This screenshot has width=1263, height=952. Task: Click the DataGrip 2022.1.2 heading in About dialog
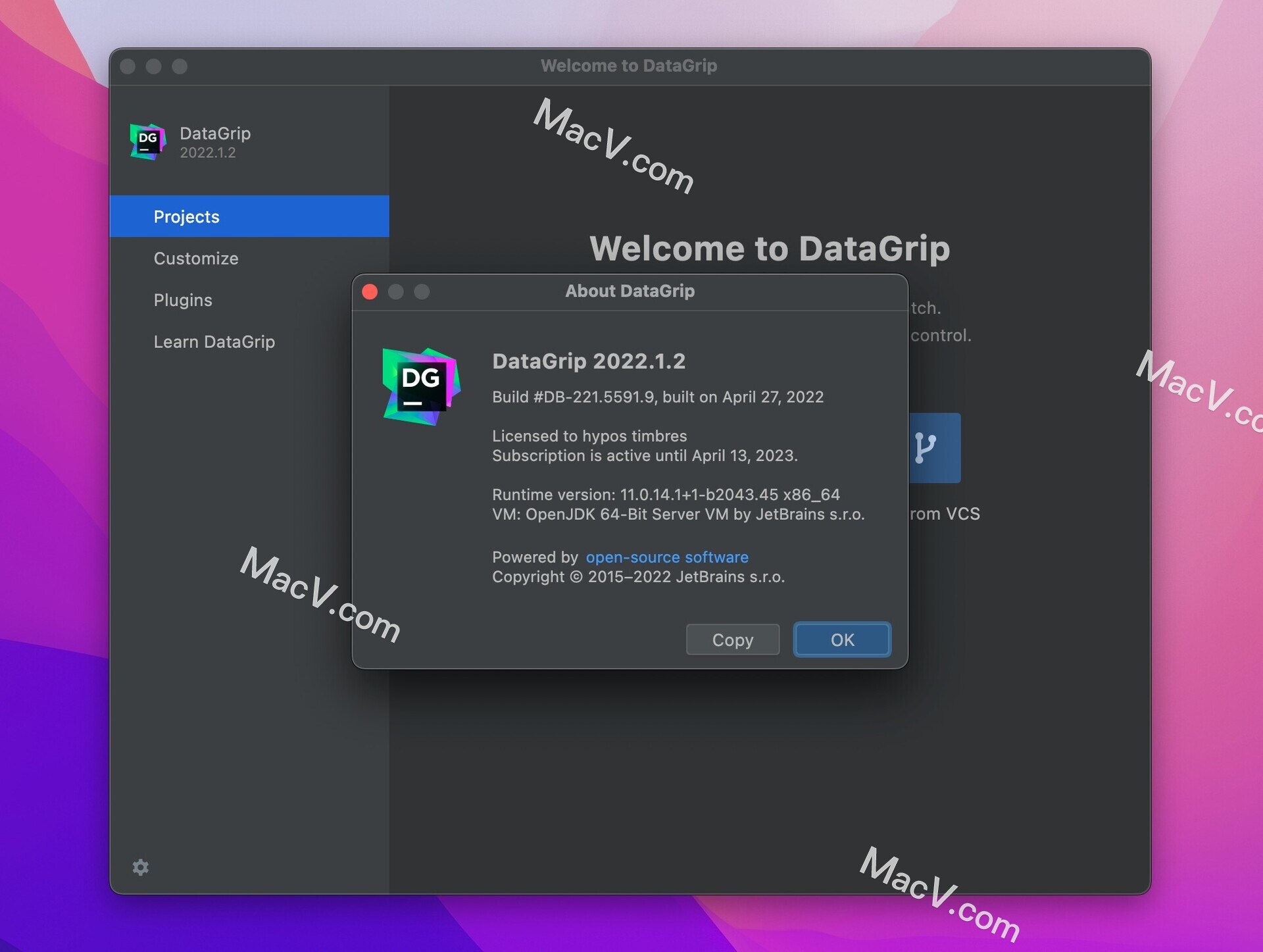tap(589, 361)
